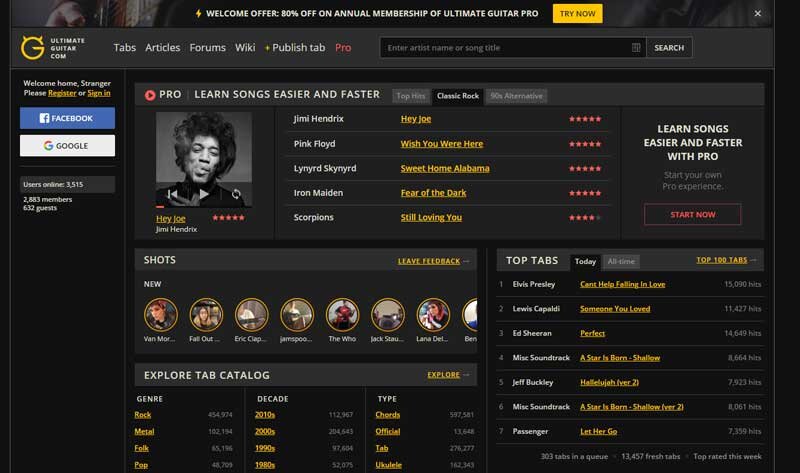Click the Register link
The image size is (800, 473).
(62, 93)
